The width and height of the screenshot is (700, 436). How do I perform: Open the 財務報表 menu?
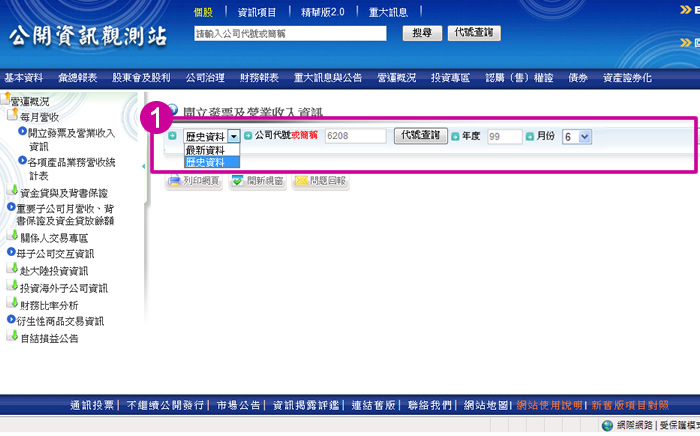259,77
